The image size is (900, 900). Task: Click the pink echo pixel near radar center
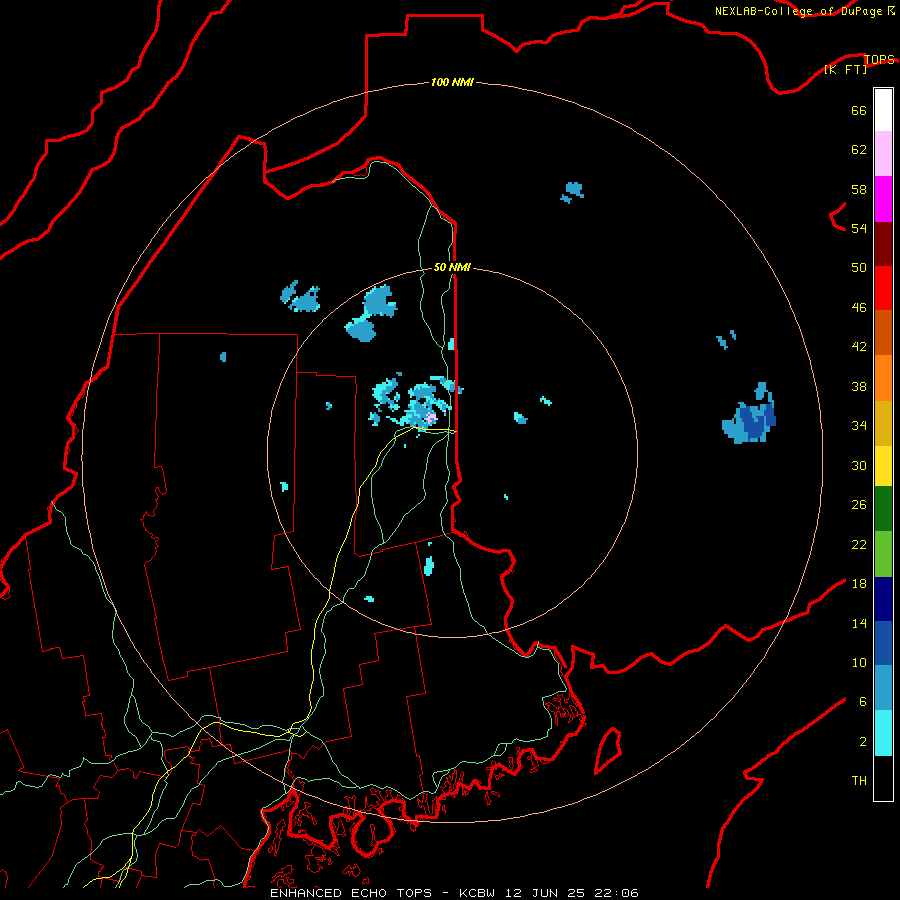[430, 417]
